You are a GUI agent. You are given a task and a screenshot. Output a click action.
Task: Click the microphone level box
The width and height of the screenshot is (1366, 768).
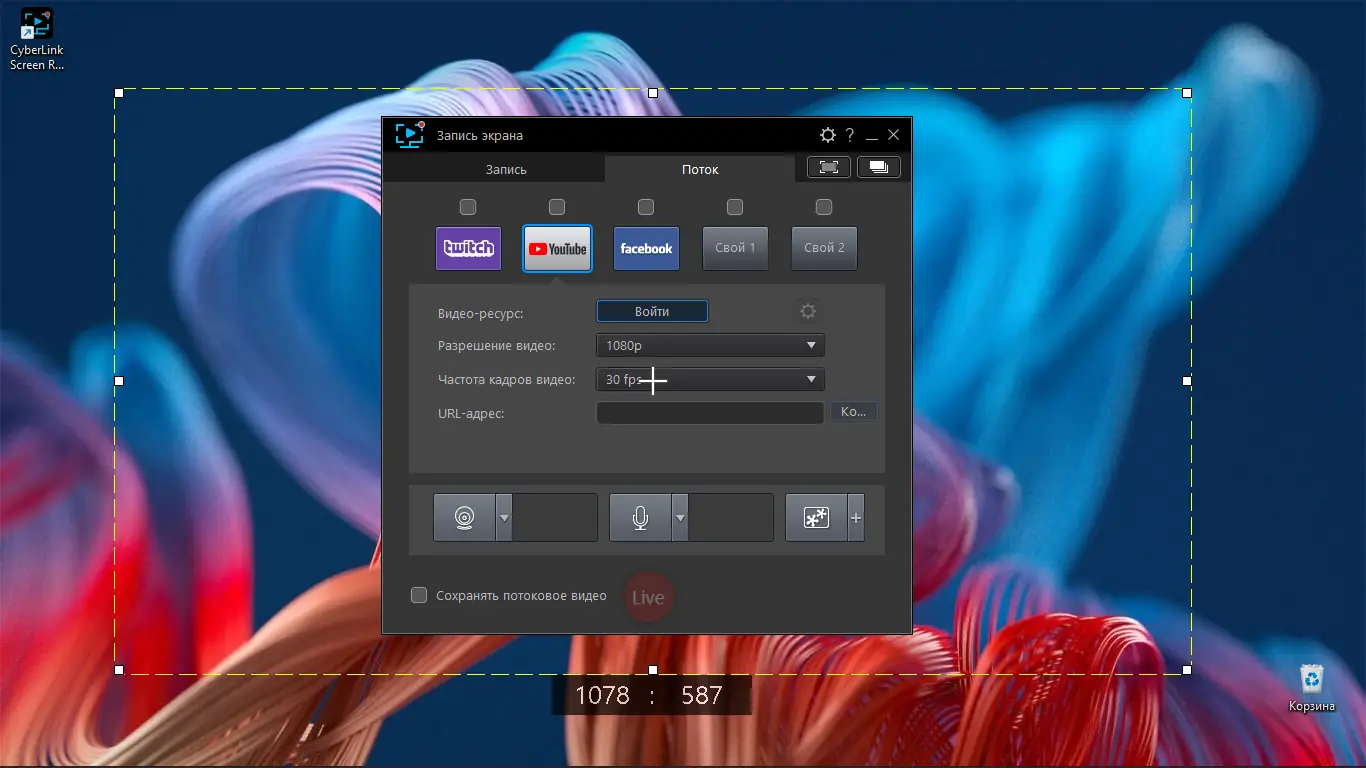pyautogui.click(x=731, y=518)
